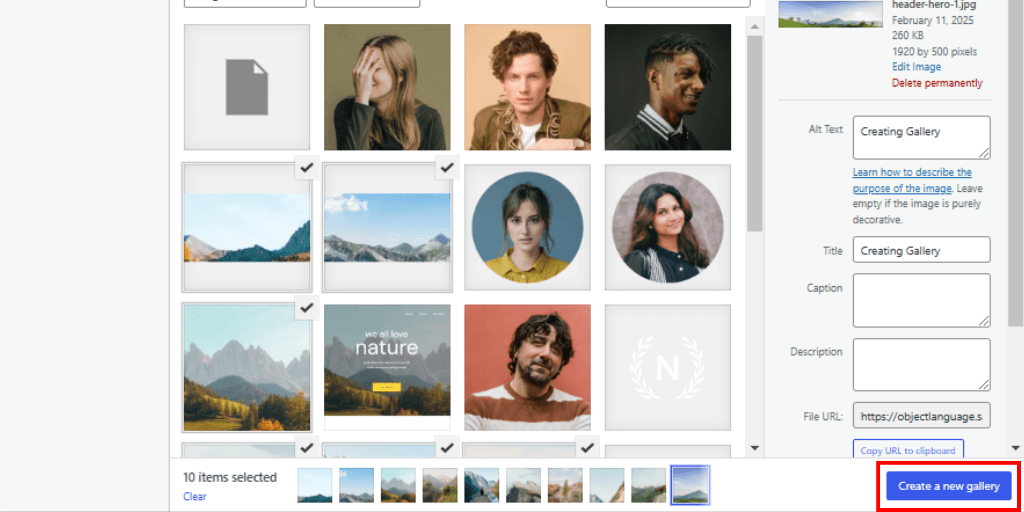Open the Edit Image link
Screen dimensions: 1024x512
[916, 67]
